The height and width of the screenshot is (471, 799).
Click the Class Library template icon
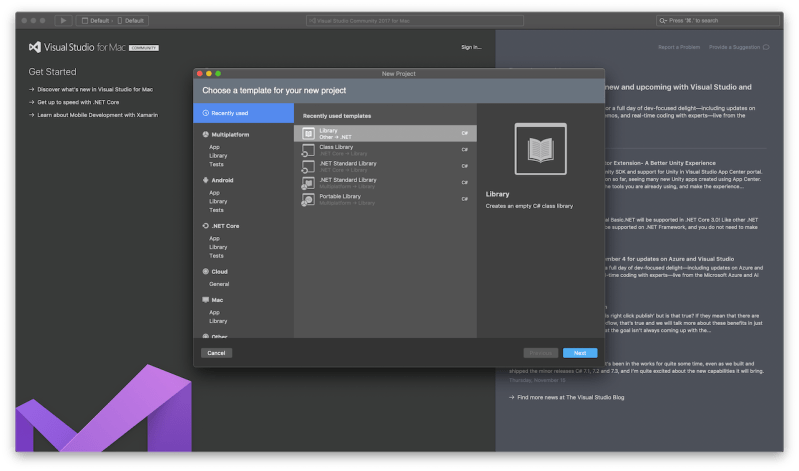[308, 150]
